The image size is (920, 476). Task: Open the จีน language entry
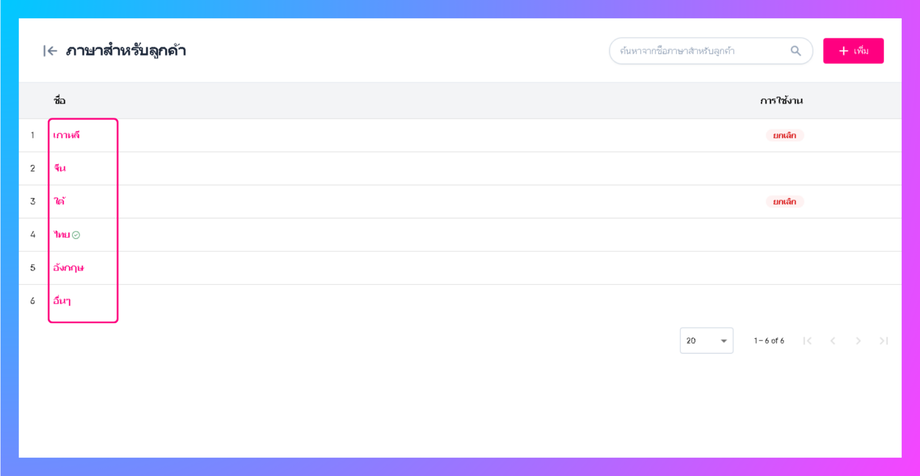[60, 168]
